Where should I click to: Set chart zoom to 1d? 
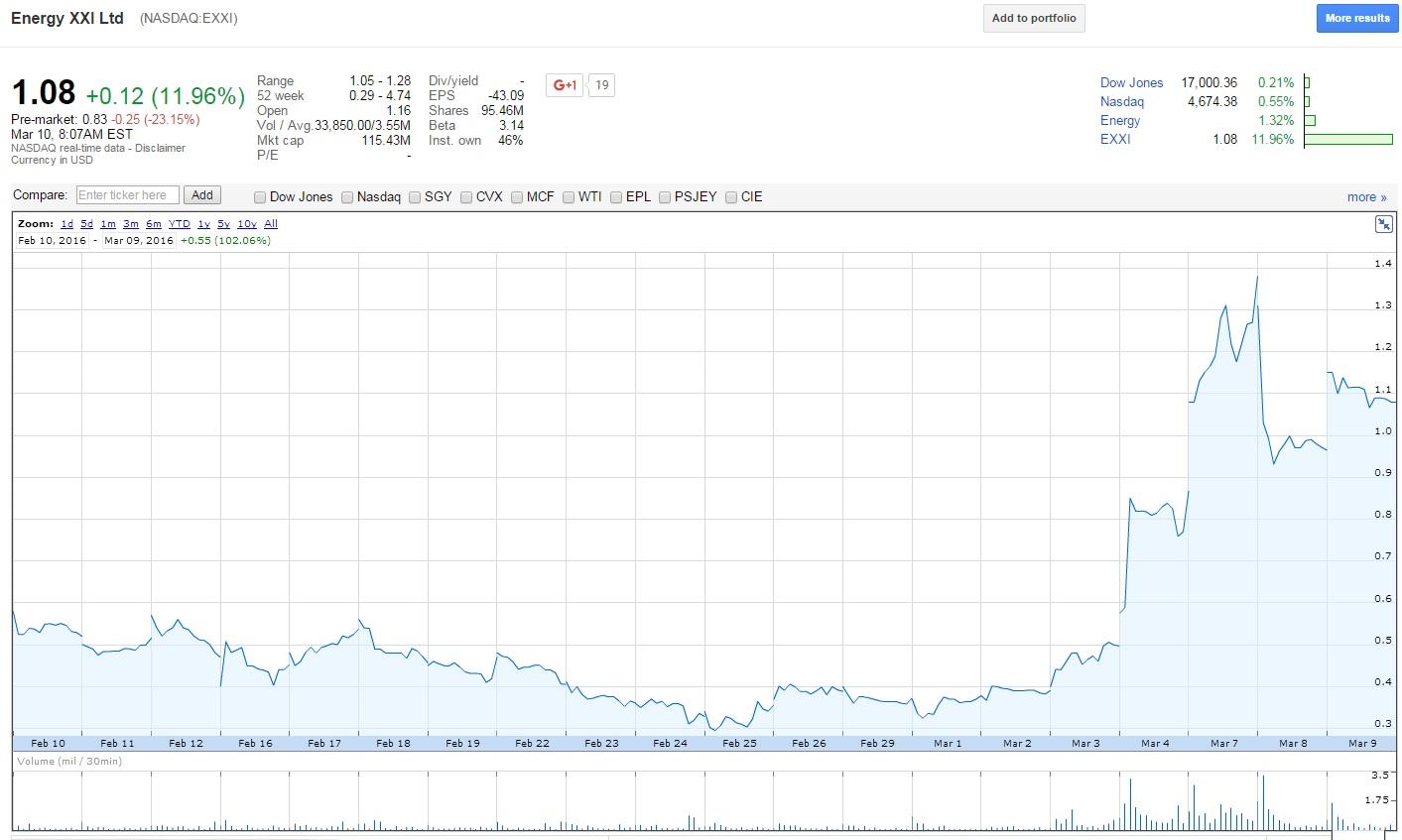66,224
